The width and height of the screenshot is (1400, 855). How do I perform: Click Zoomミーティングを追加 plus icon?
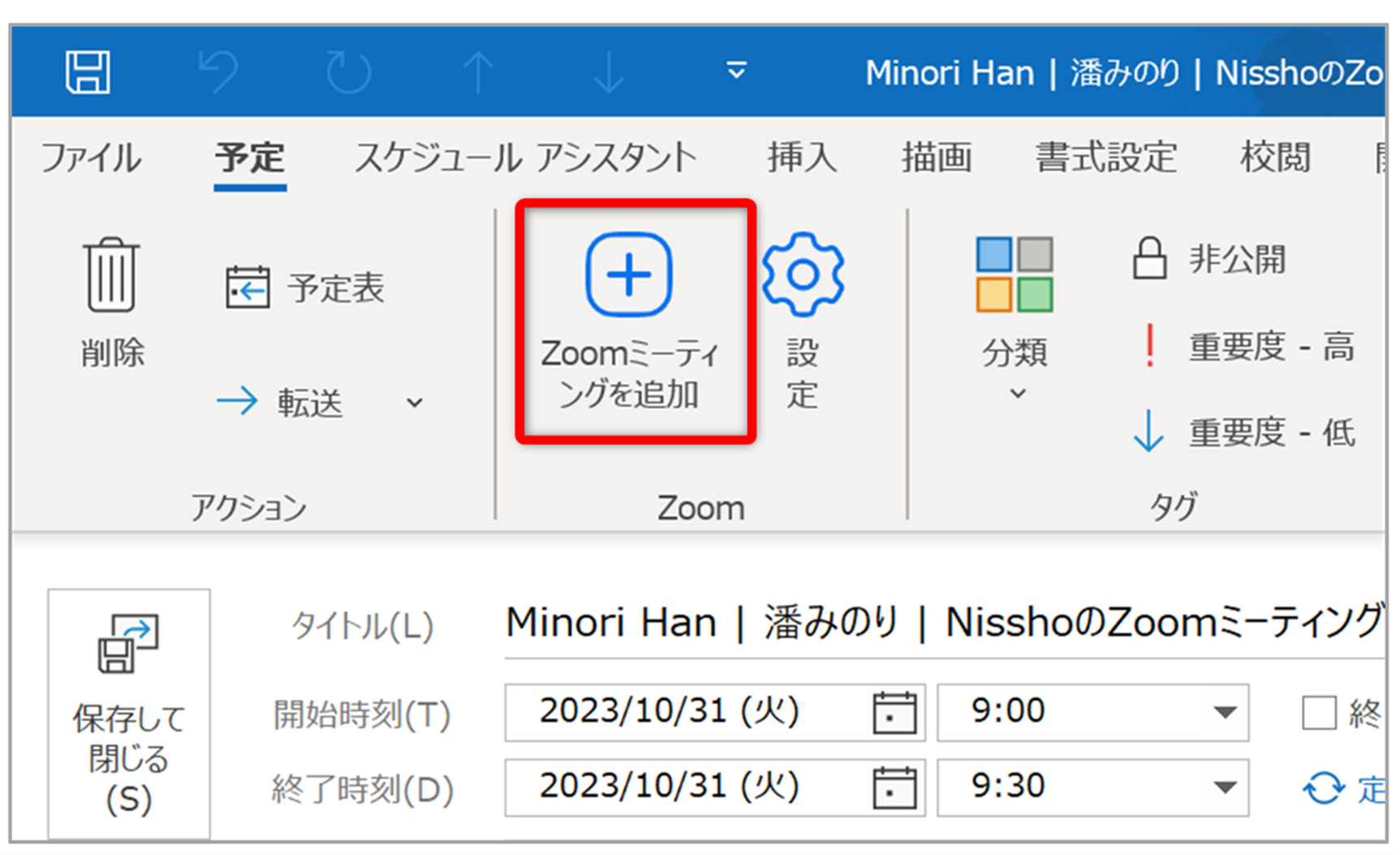click(x=629, y=274)
